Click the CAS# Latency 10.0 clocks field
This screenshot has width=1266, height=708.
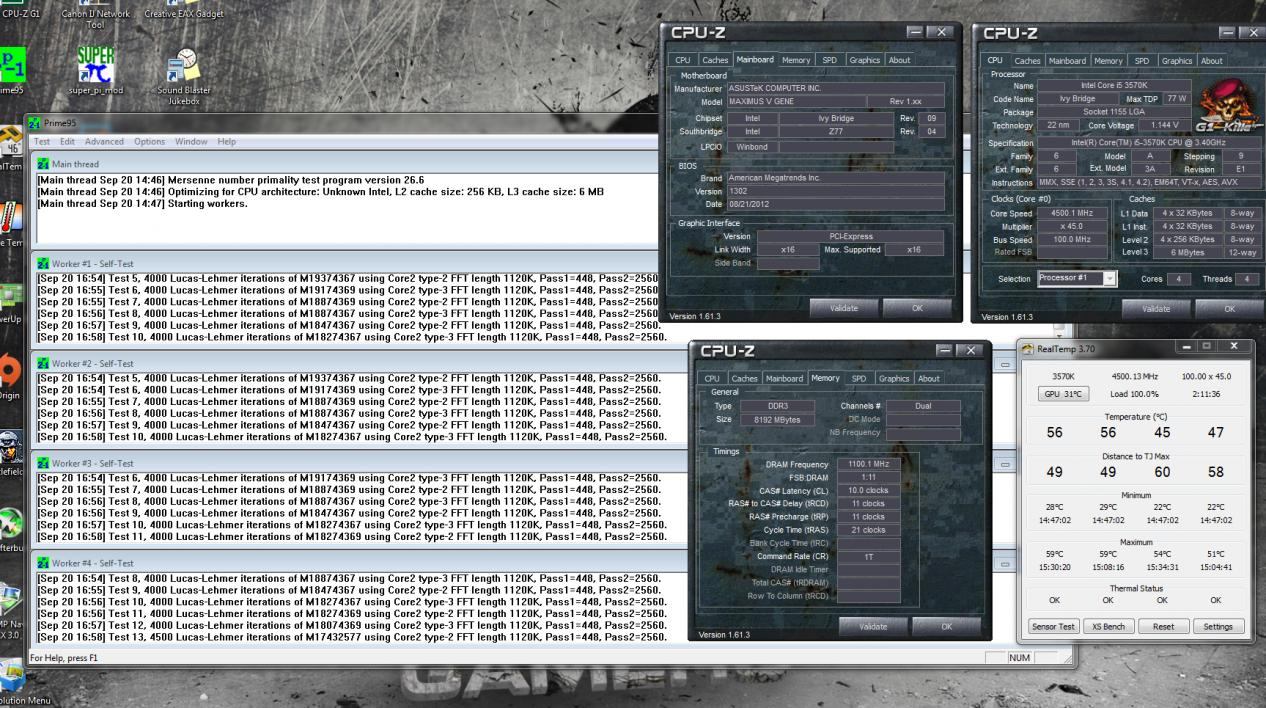[869, 491]
